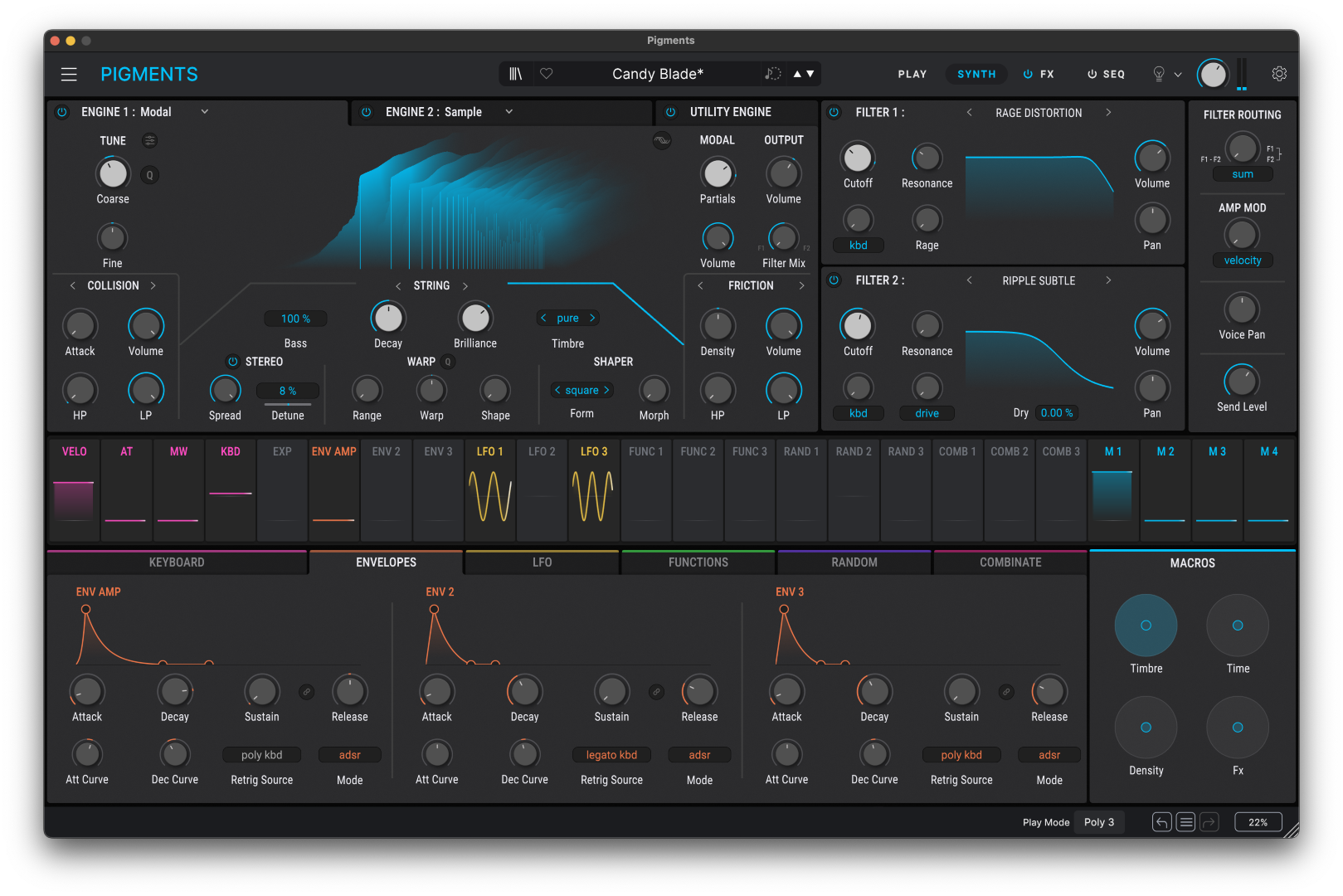Screen dimensions: 1343x896
Task: Open the tutorials lamp icon
Action: point(1158,74)
